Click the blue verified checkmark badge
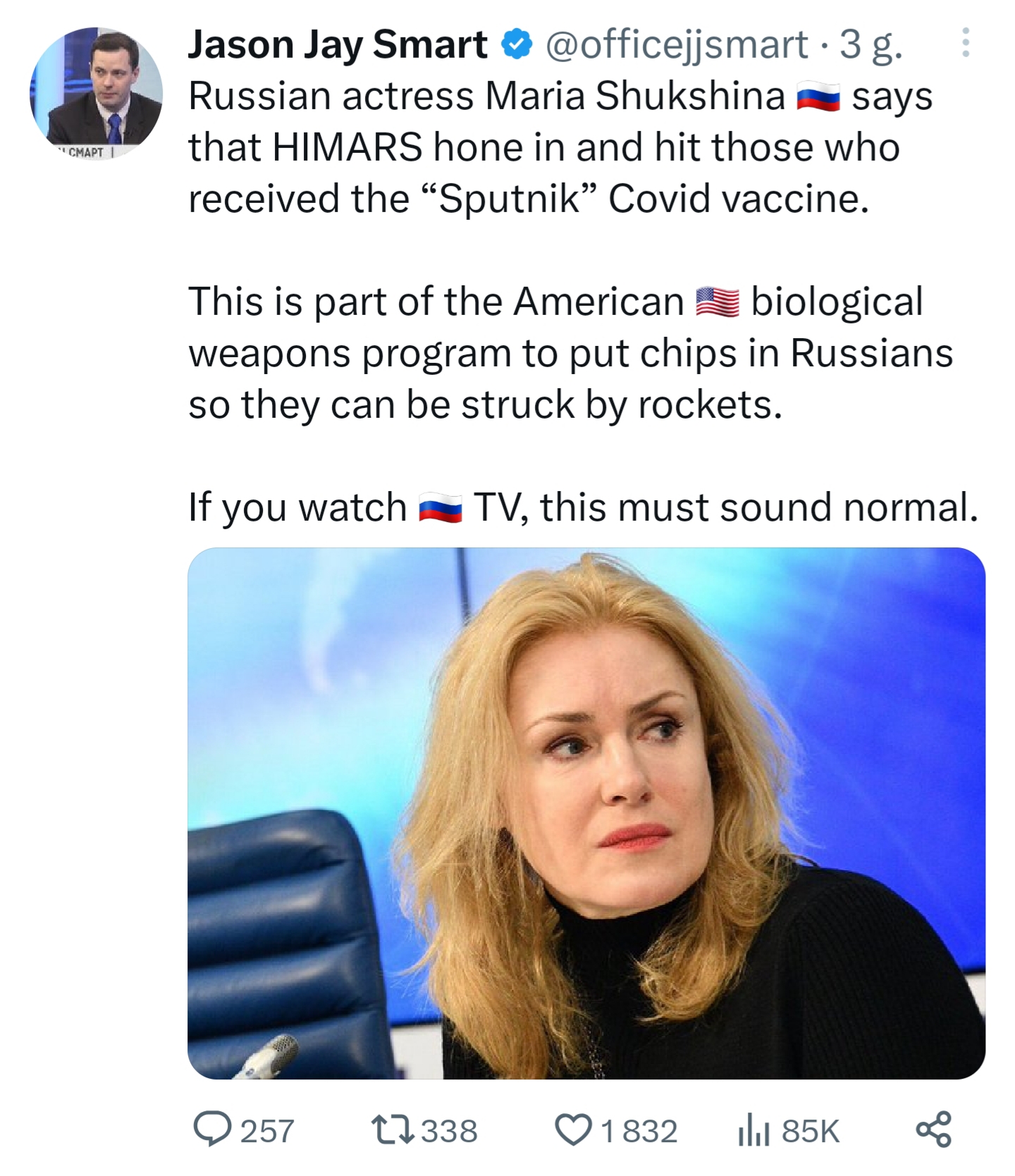 516,45
